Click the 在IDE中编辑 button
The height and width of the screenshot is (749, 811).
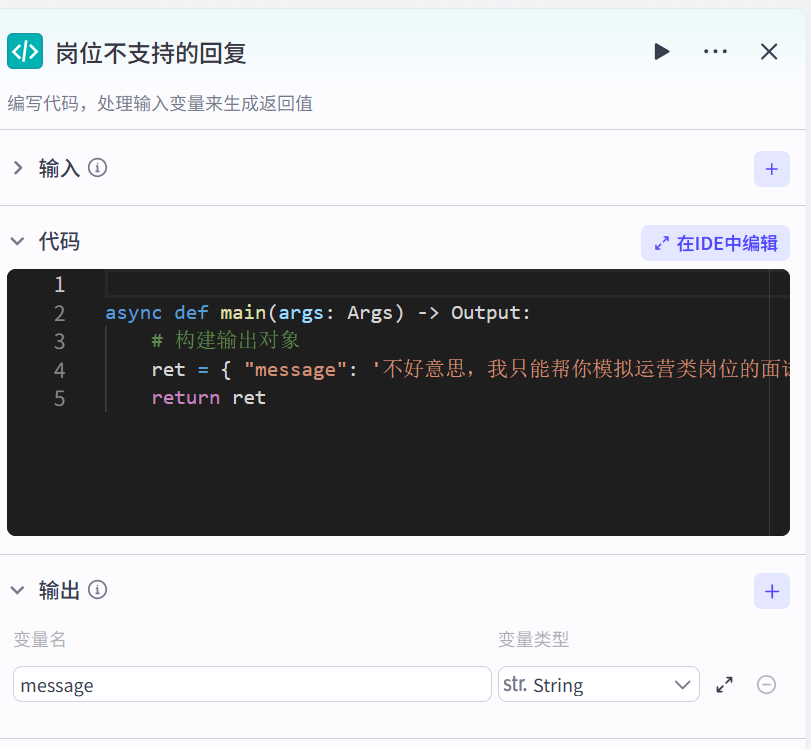click(x=715, y=243)
